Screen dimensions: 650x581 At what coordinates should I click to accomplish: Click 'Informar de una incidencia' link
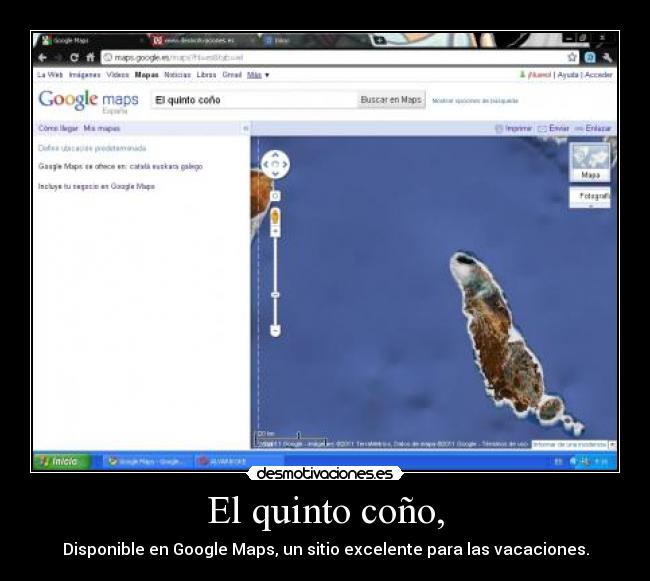pyautogui.click(x=570, y=444)
